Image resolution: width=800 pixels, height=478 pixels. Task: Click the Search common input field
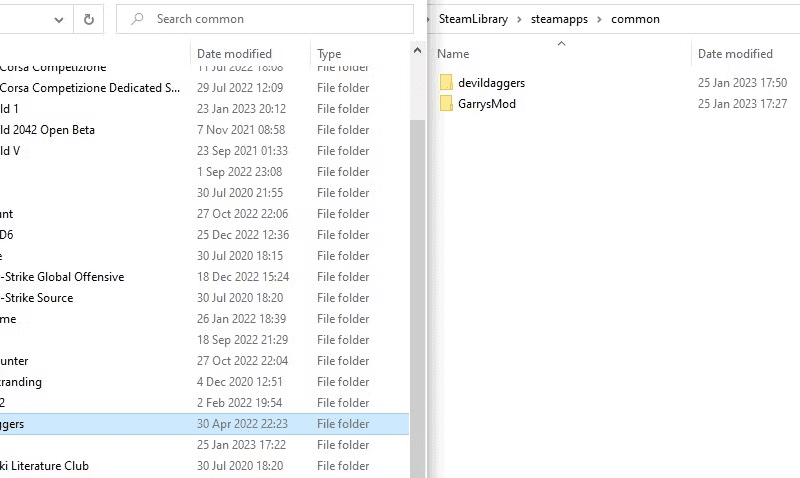tap(265, 19)
